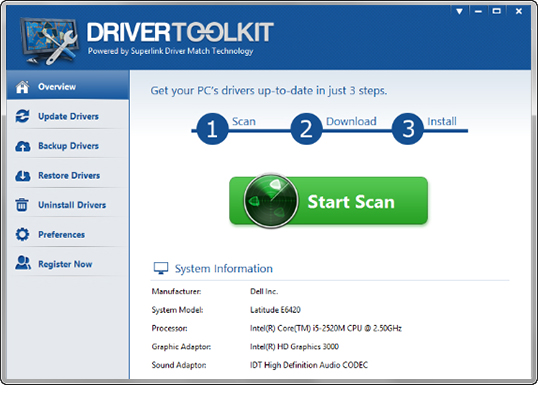Click the System Information heading
538x395 pixels.
tap(224, 268)
